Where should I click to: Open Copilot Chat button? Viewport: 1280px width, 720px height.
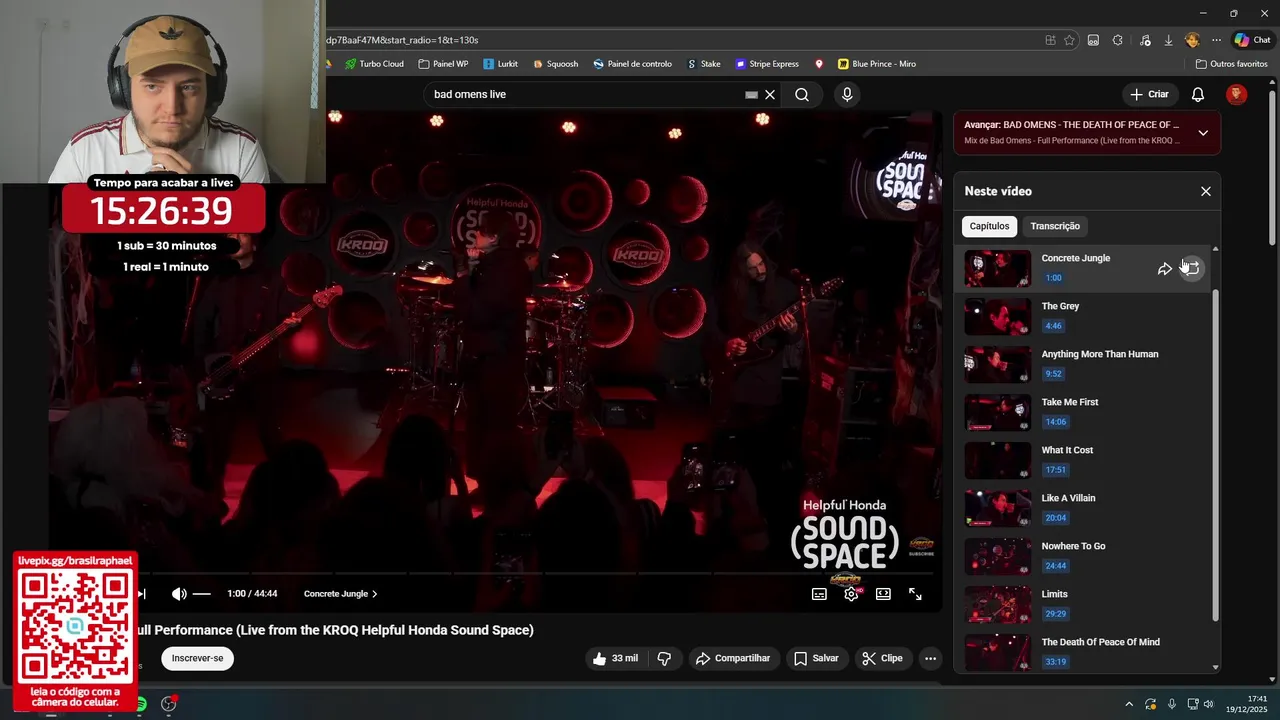1253,40
